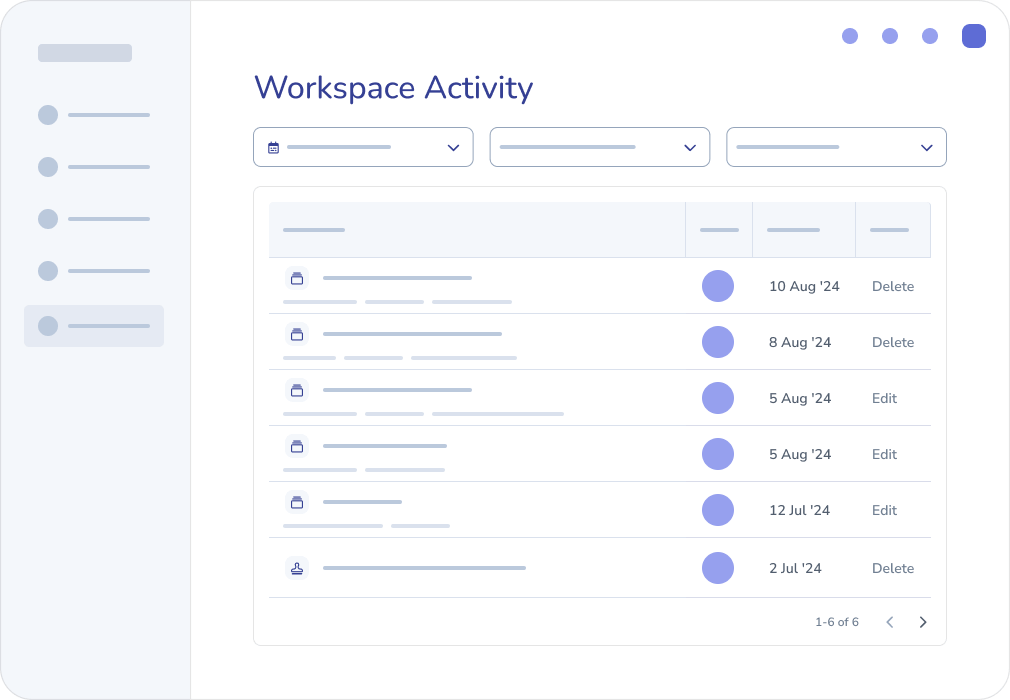
Task: Click the square profile icon at top right
Action: [973, 36]
